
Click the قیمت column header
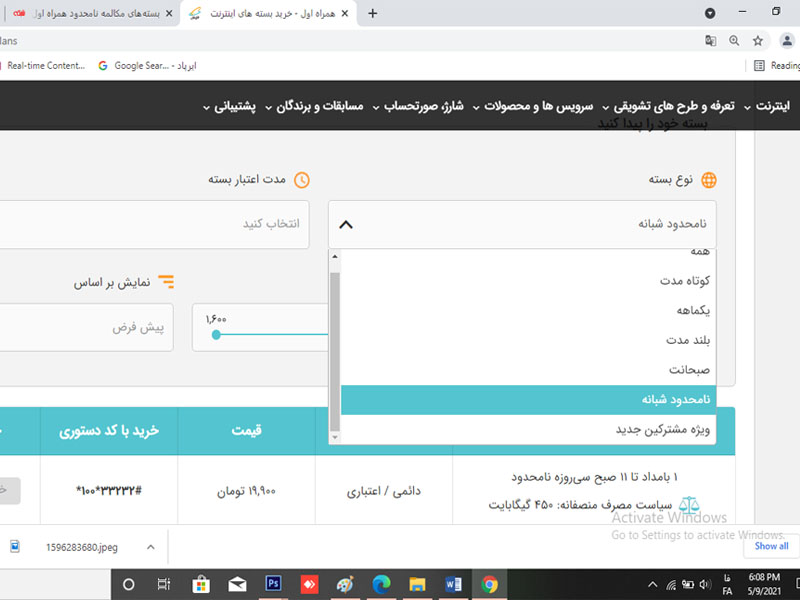tap(246, 431)
